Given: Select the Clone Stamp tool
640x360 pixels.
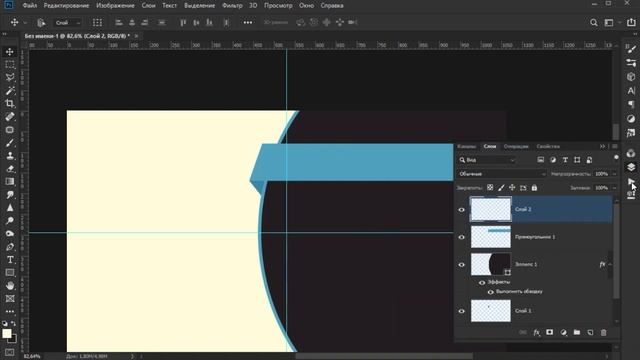Looking at the screenshot, I should pyautogui.click(x=10, y=156).
